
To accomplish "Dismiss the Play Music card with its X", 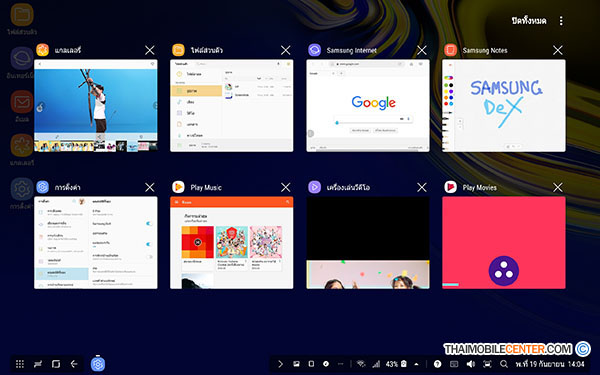I will pyautogui.click(x=285, y=187).
